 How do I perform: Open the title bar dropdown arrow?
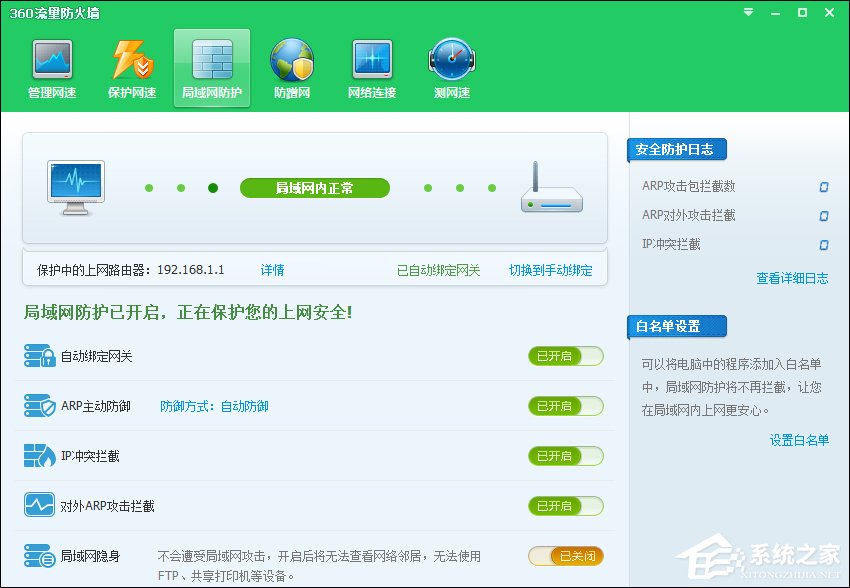(747, 13)
